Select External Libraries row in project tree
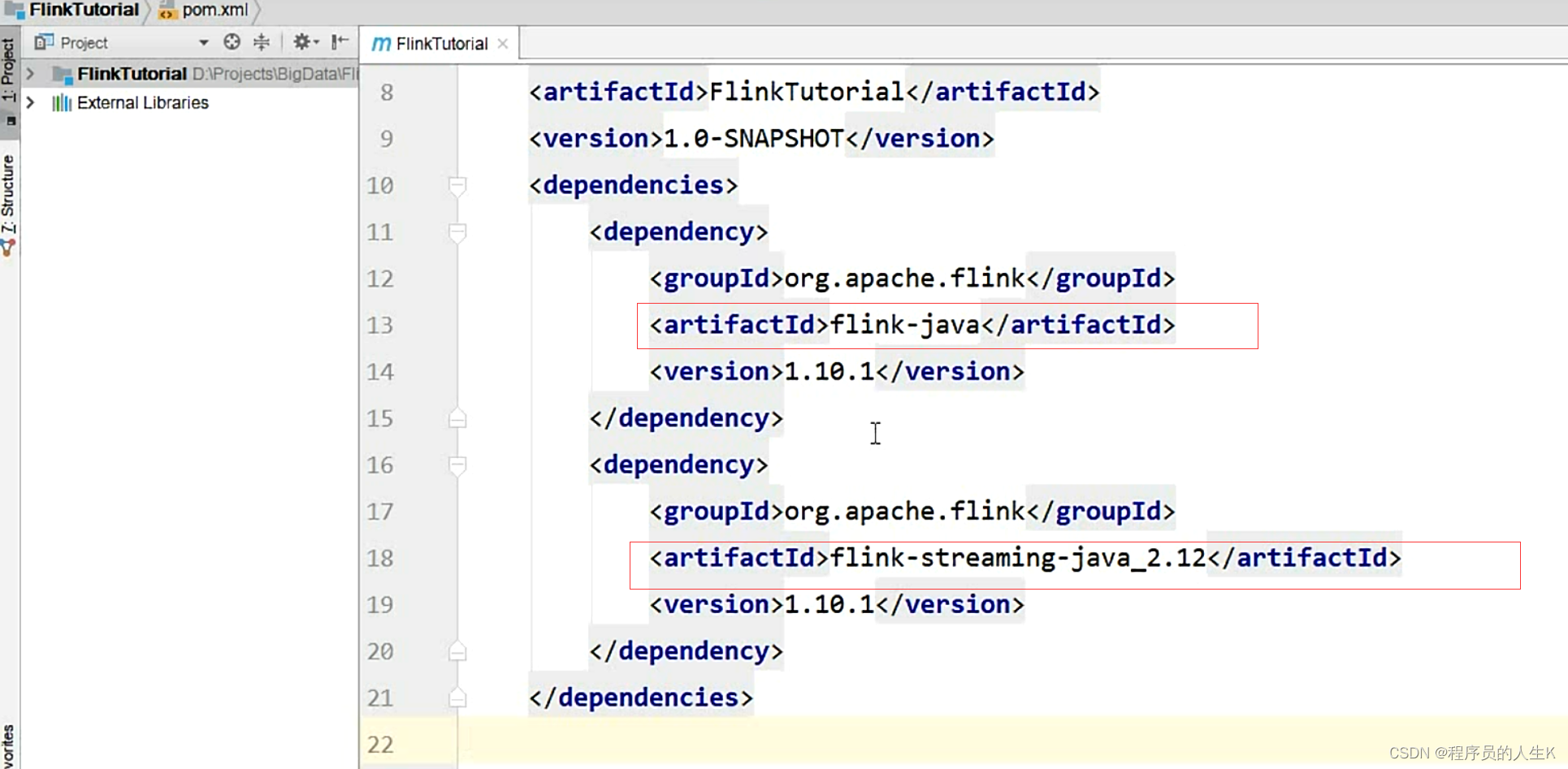This screenshot has width=1568, height=769. (190, 102)
